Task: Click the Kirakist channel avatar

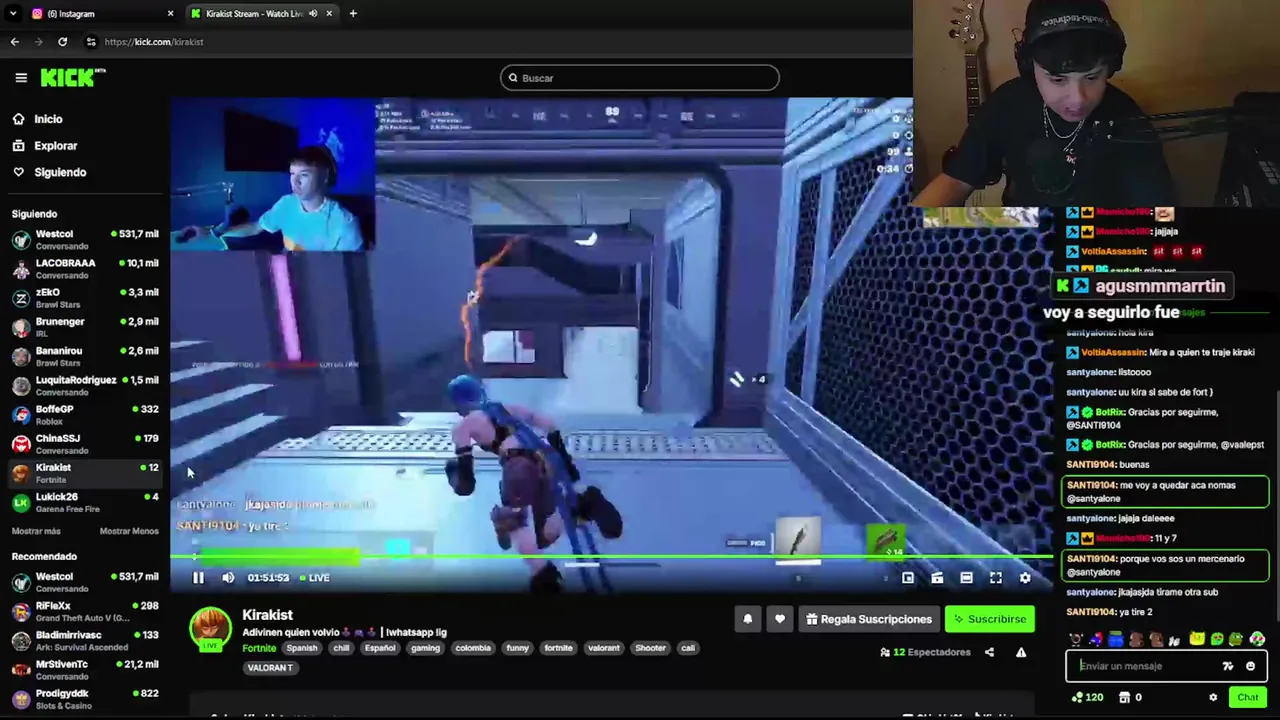Action: click(x=210, y=628)
